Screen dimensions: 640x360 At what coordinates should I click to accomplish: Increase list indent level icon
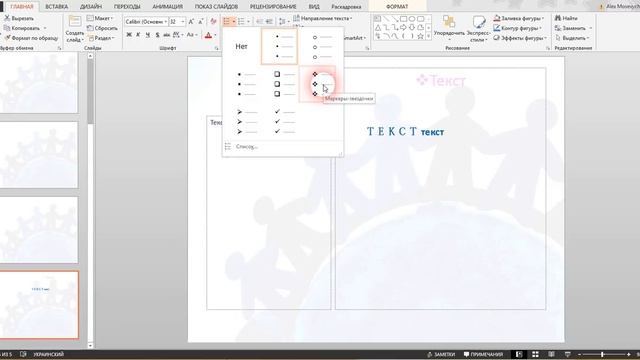[x=269, y=21]
